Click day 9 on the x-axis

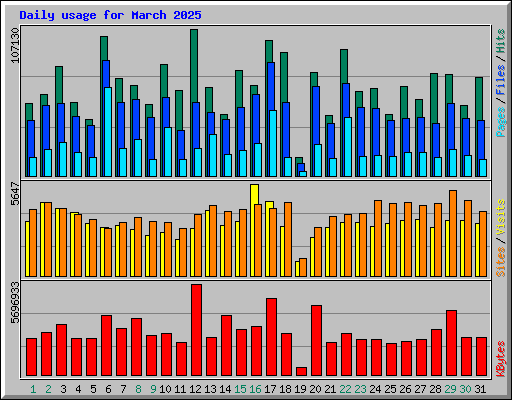pyautogui.click(x=153, y=389)
